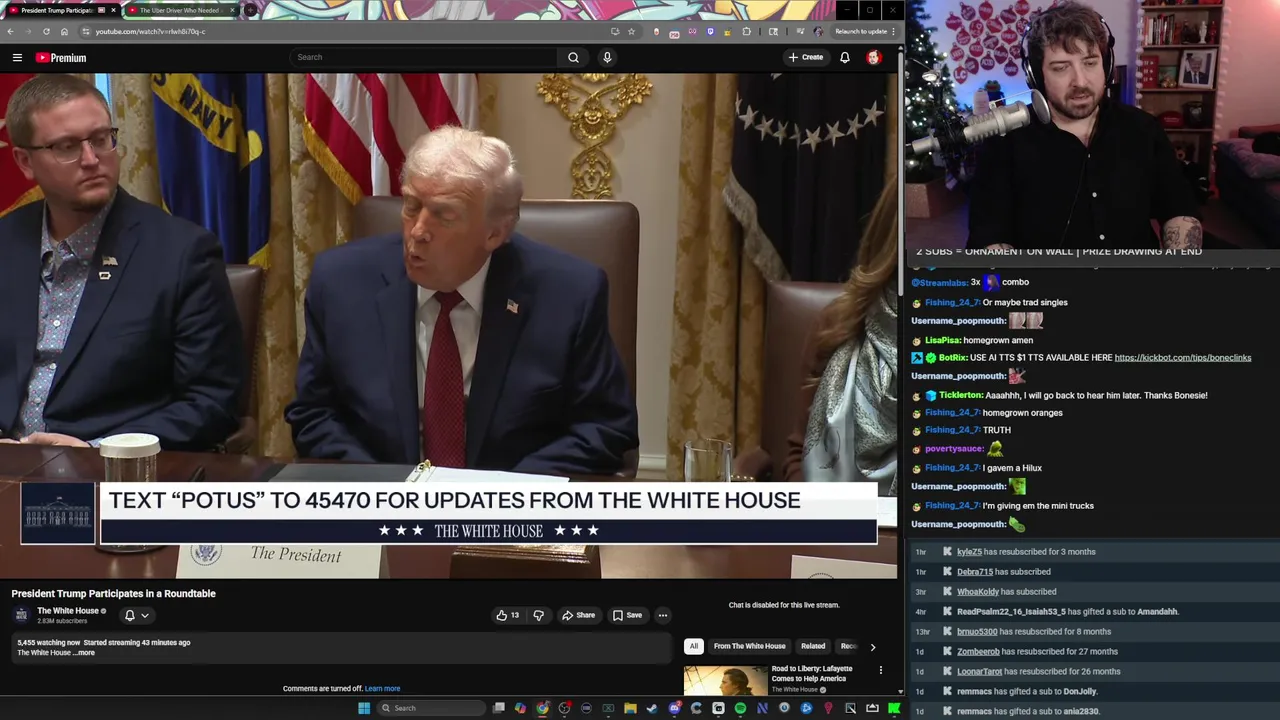Click the browser address bar URL

click(x=150, y=31)
